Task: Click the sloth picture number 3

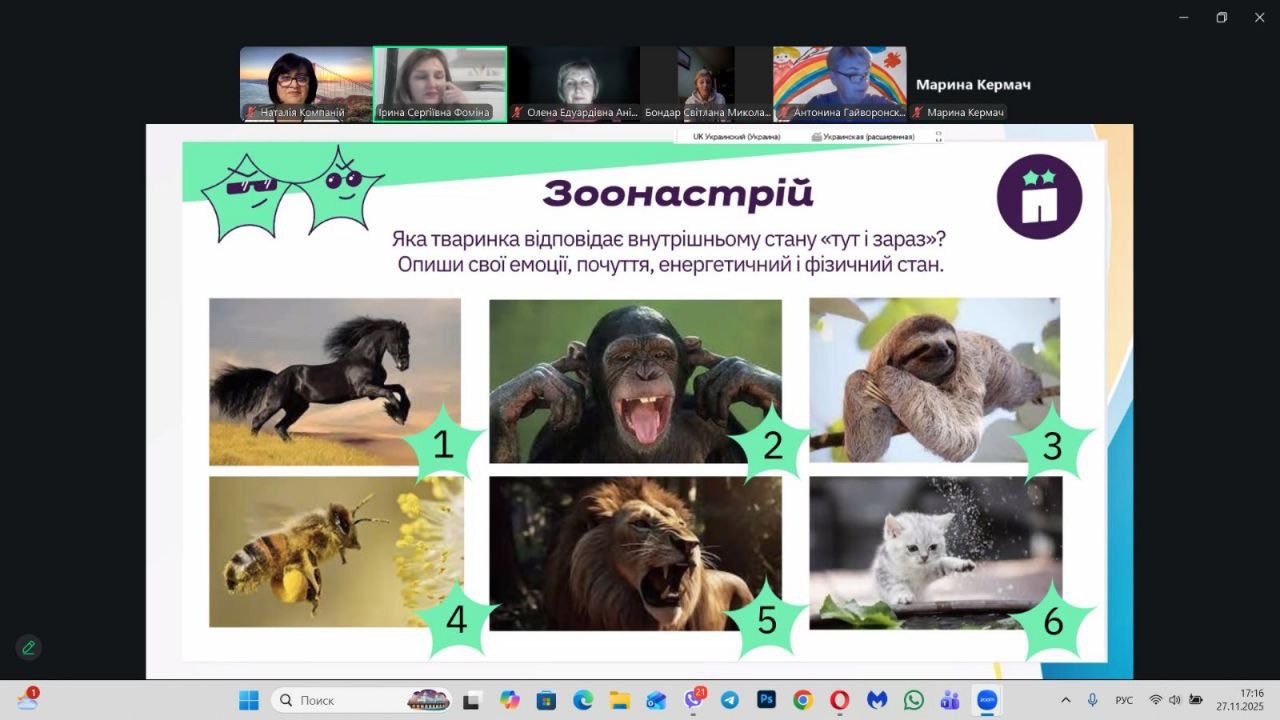Action: pos(935,380)
